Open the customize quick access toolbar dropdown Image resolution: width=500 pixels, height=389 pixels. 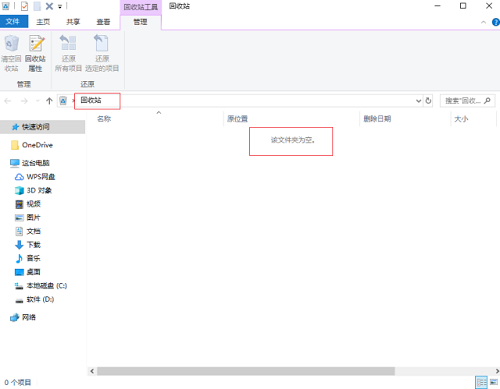coord(60,6)
